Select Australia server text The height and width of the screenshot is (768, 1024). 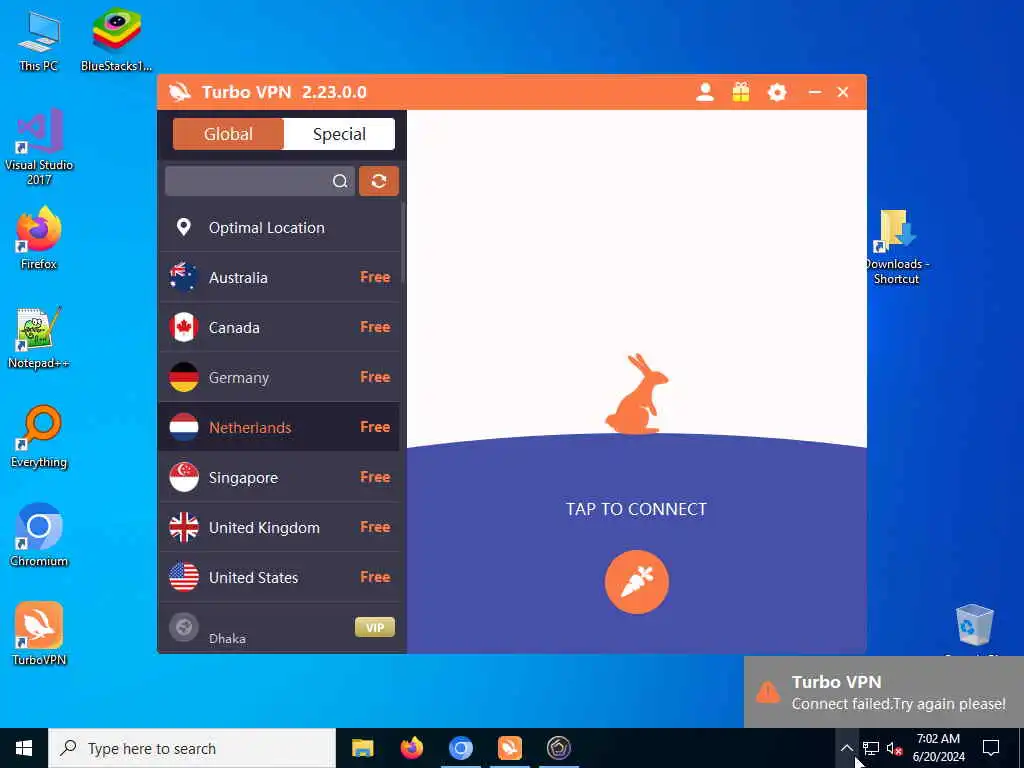pos(238,278)
